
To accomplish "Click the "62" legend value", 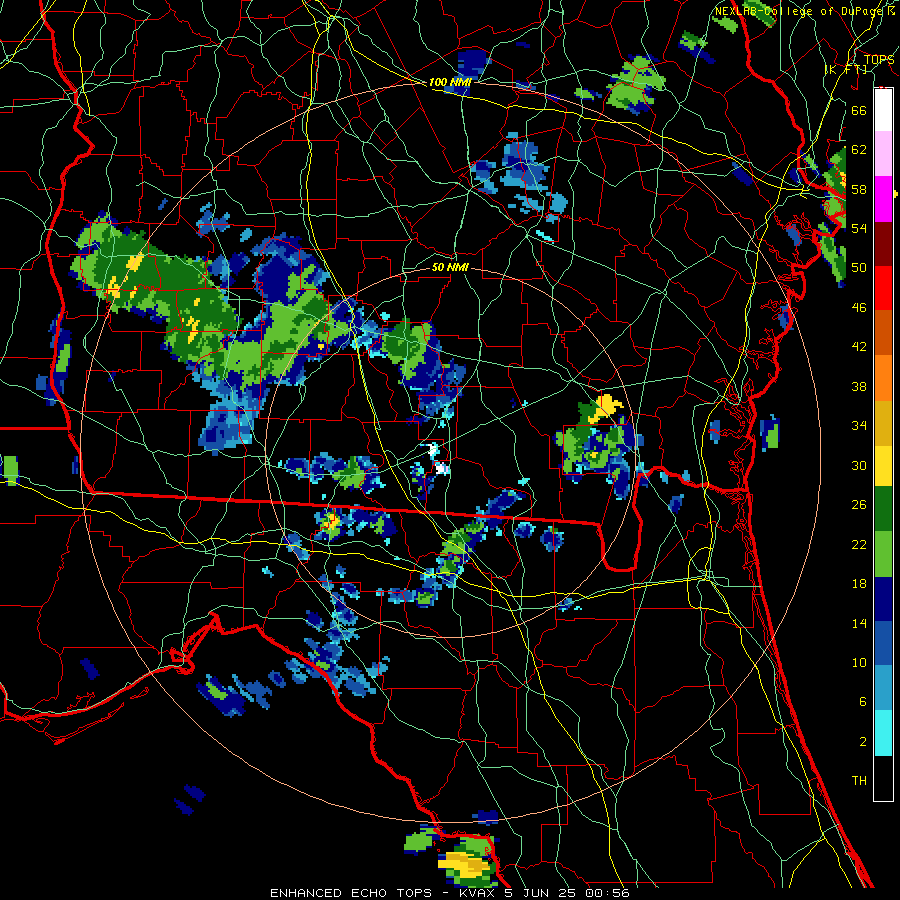I will tap(859, 150).
